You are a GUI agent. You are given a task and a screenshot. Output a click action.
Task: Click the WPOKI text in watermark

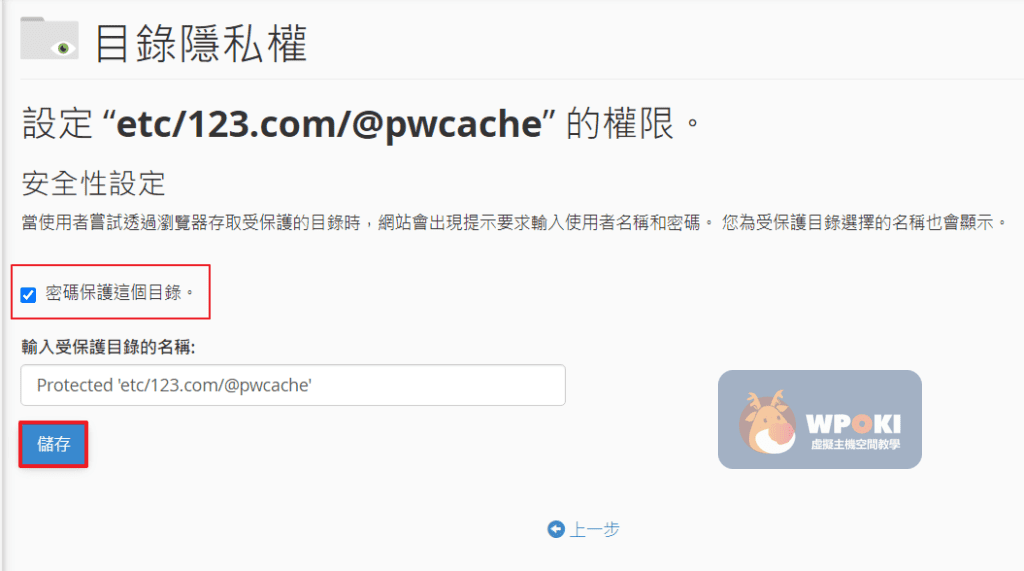854,424
